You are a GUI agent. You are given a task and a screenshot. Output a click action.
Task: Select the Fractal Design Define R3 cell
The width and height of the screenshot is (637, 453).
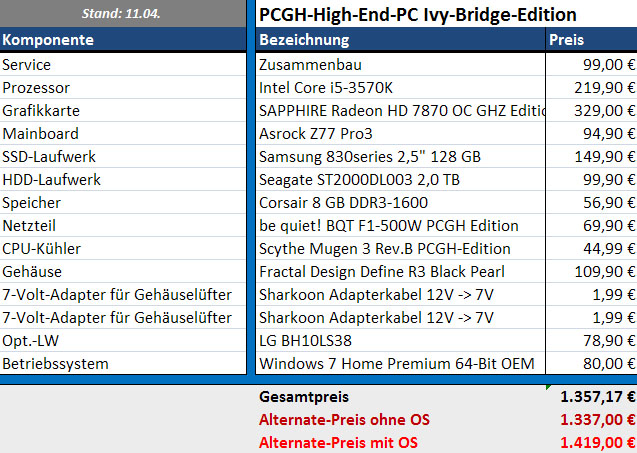[x=400, y=271]
